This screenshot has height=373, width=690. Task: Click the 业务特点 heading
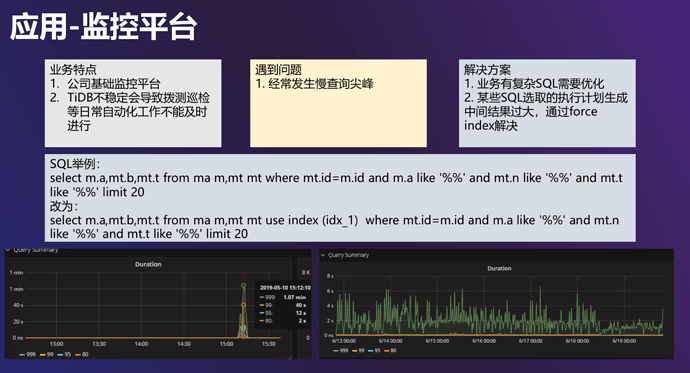coord(73,69)
